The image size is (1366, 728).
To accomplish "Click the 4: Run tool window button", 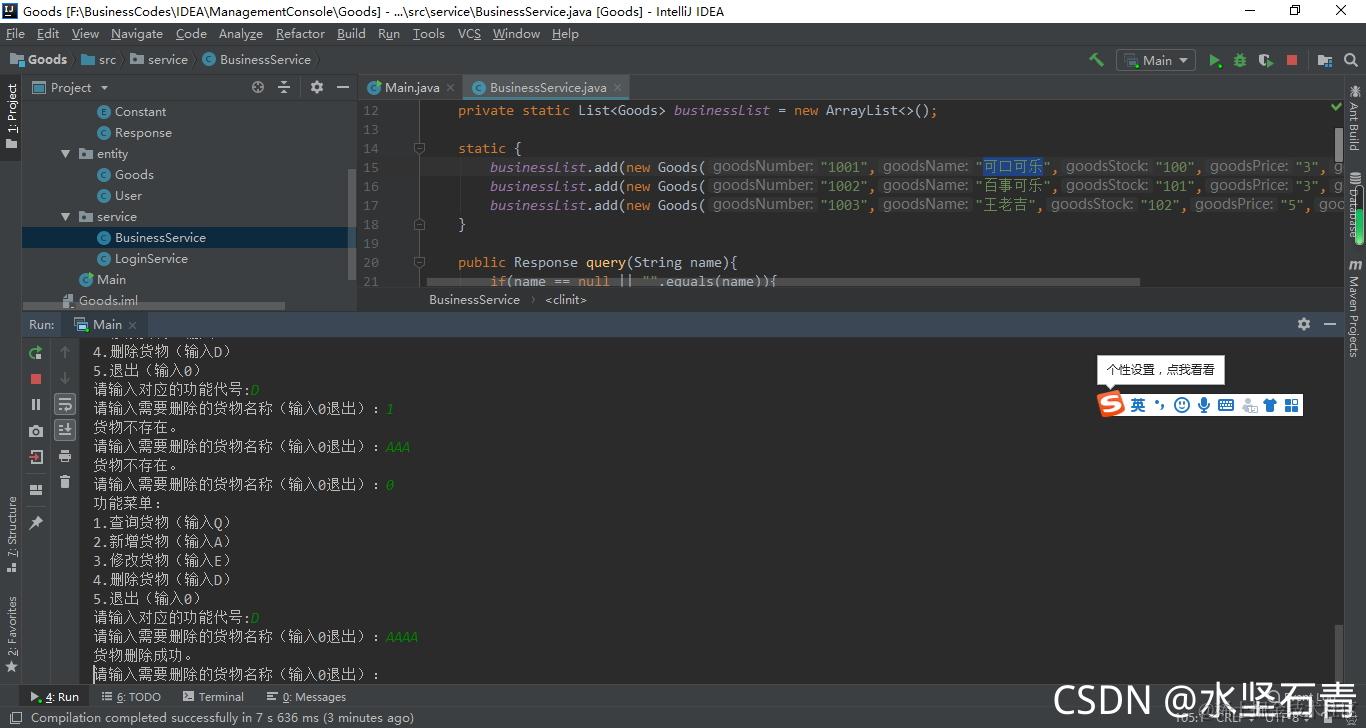I will [x=55, y=697].
